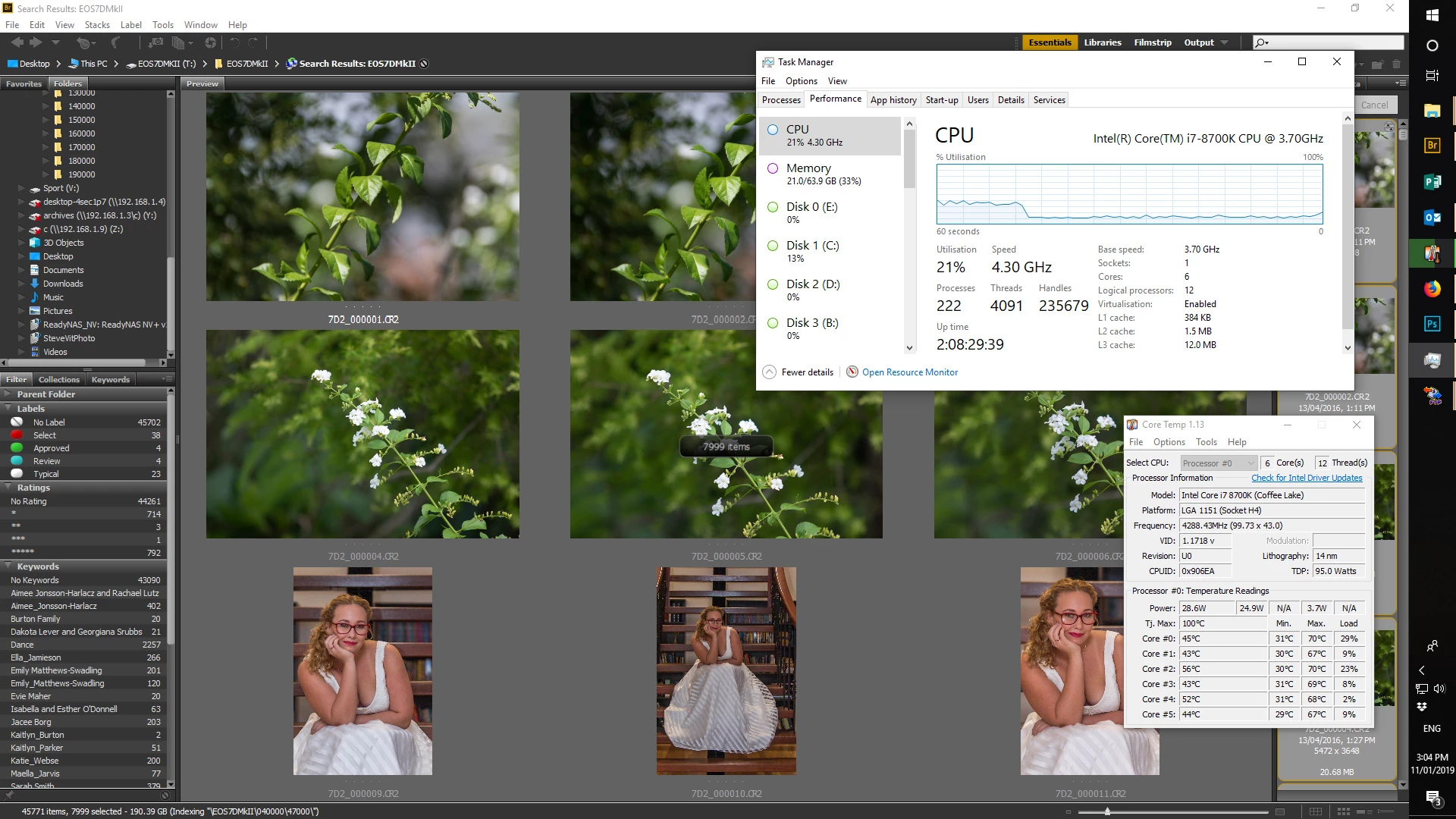
Task: Open the Check for Intel Driver Updates link
Action: pyautogui.click(x=1306, y=478)
